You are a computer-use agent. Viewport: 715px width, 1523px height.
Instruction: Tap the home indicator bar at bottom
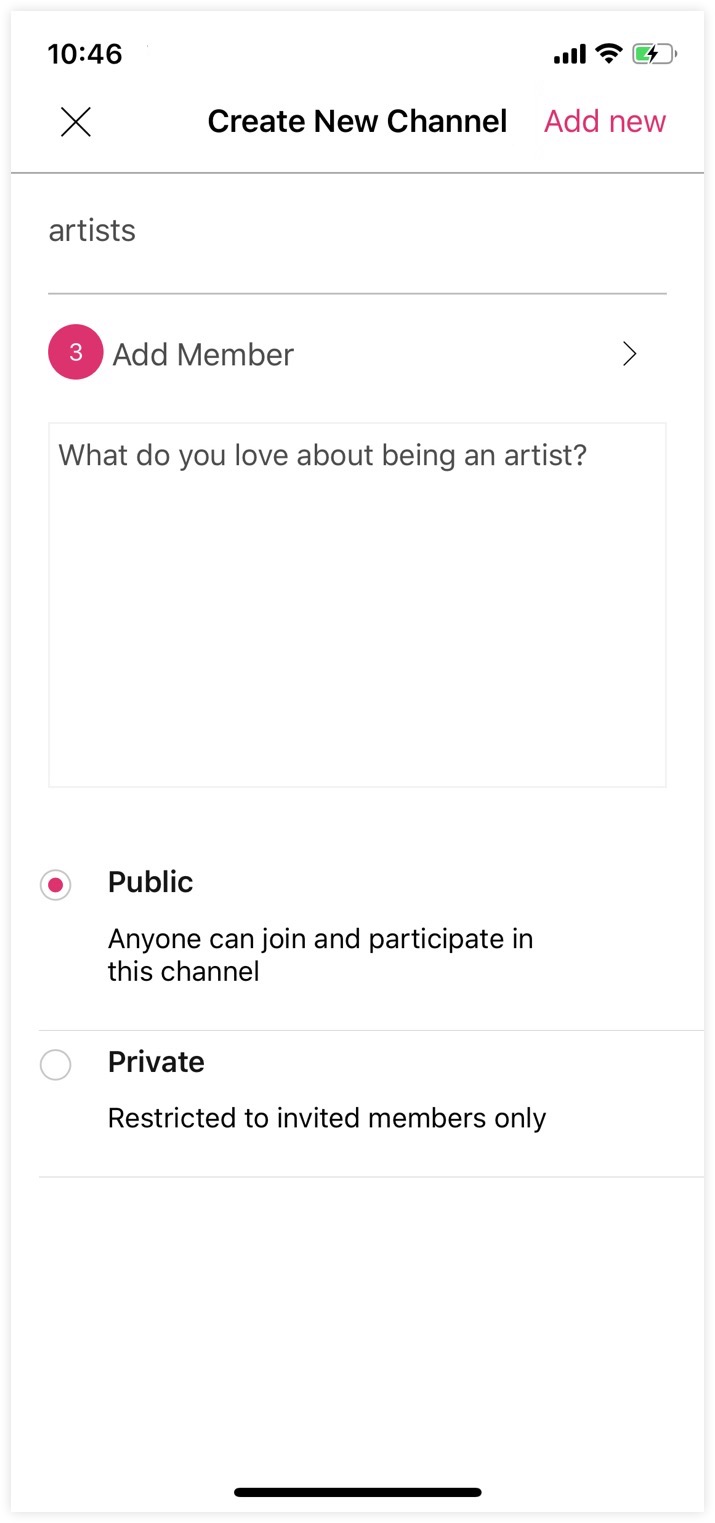(x=357, y=1492)
